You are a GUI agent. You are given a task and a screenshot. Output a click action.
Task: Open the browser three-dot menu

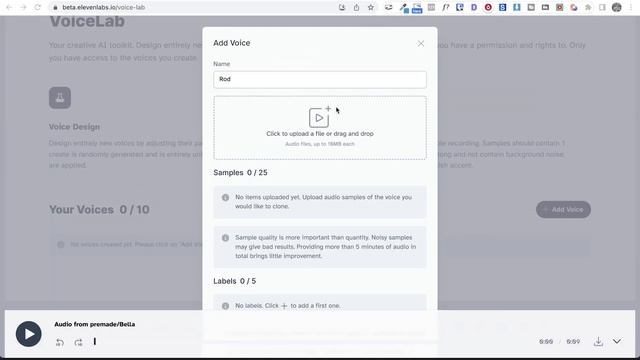pos(631,7)
